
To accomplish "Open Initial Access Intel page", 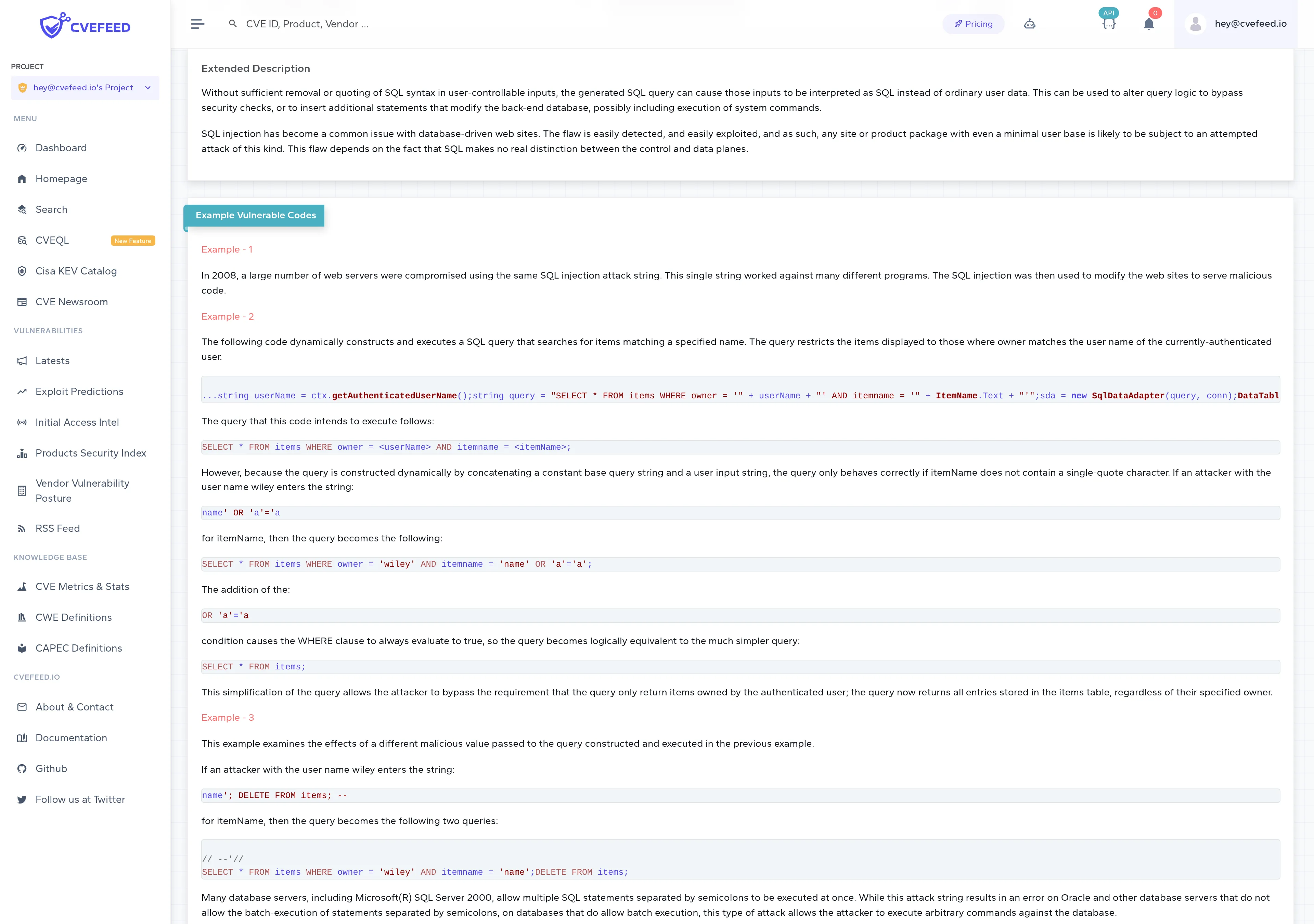I will (77, 423).
